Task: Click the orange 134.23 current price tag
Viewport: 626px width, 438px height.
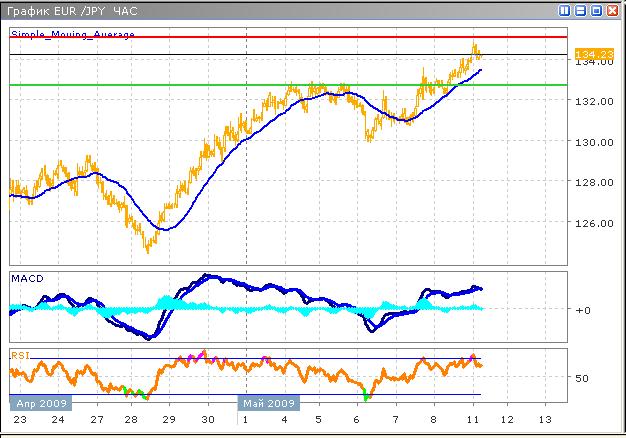Action: (587, 53)
